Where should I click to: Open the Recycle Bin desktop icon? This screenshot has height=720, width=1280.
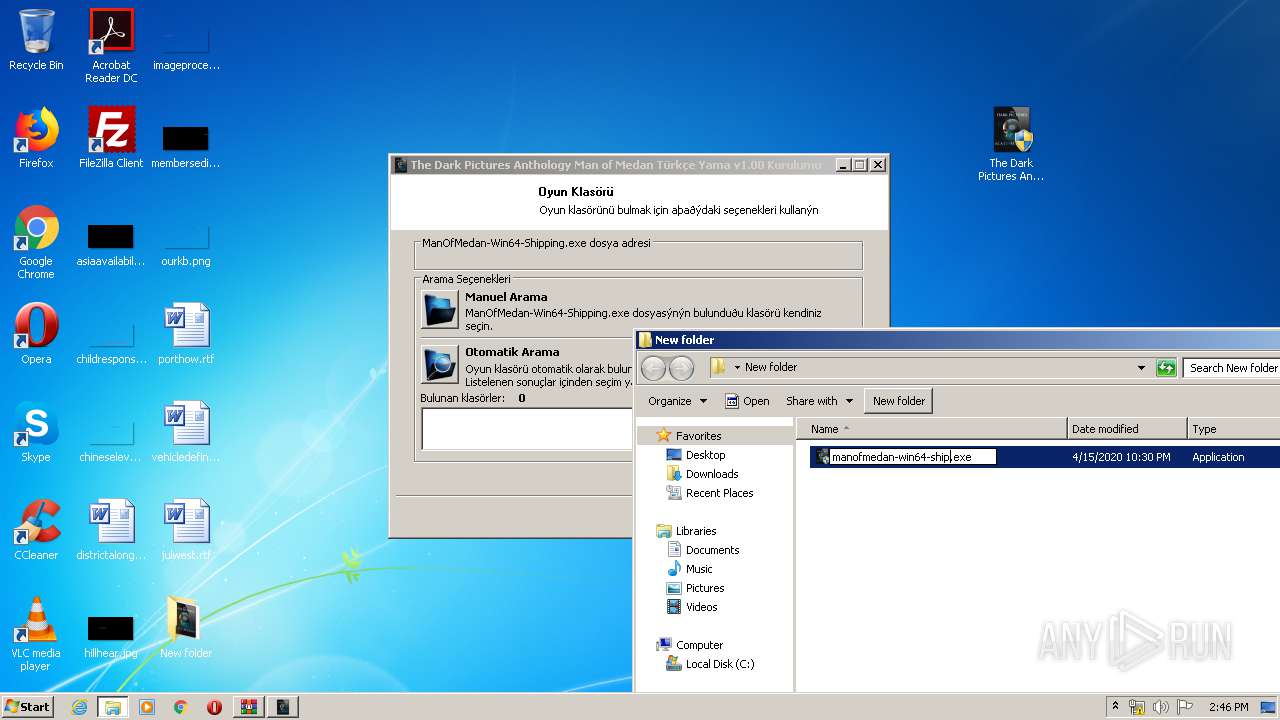(x=36, y=41)
